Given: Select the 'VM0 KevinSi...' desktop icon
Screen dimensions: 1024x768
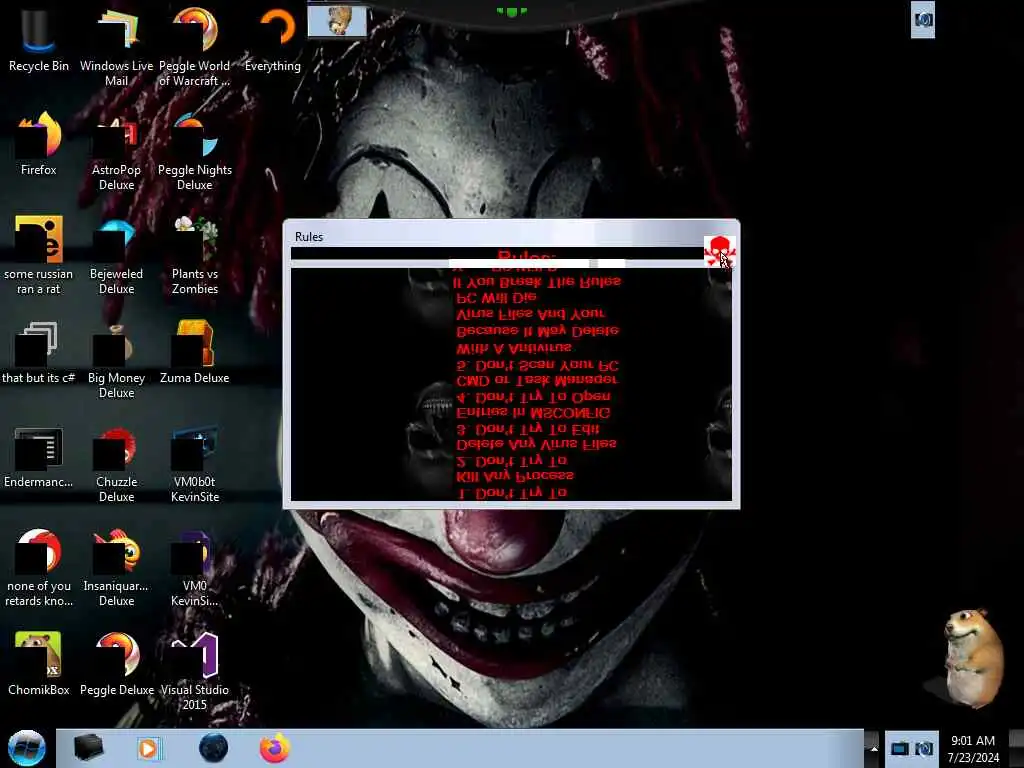Looking at the screenshot, I should coord(194,568).
